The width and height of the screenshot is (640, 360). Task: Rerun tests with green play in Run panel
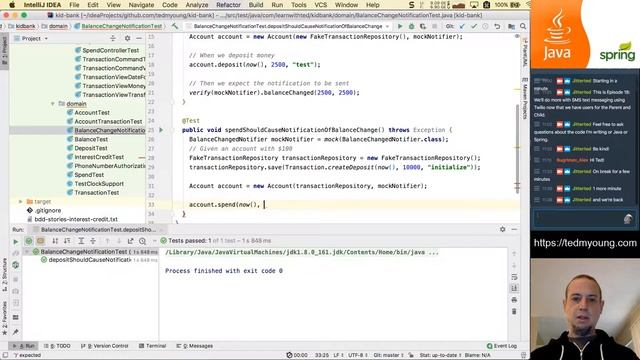tap(16, 241)
